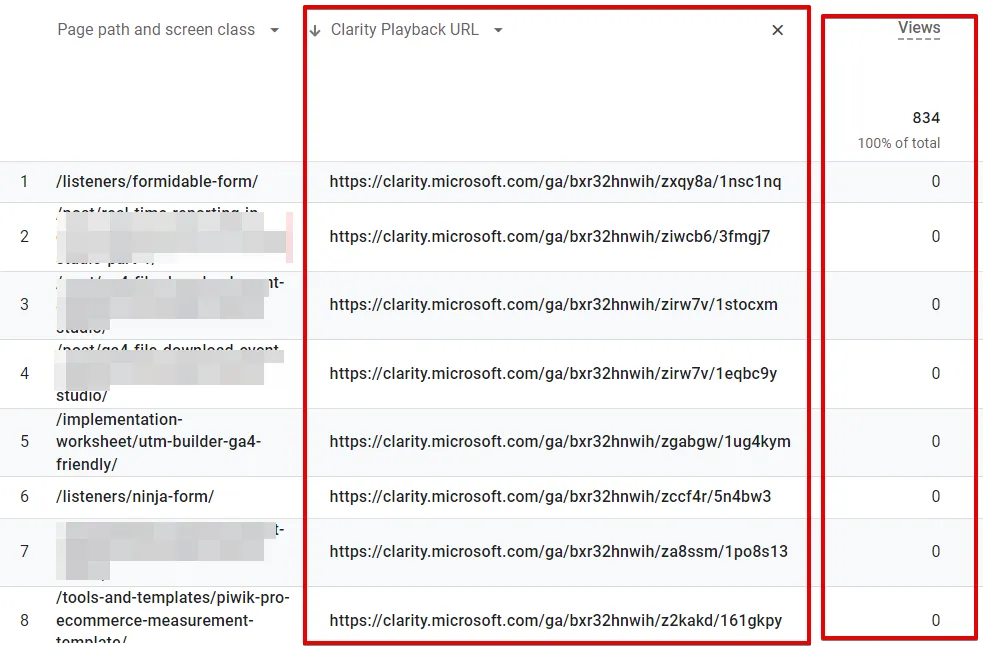This screenshot has width=983, height=649.
Task: Sort by the Views column header
Action: pyautogui.click(x=918, y=28)
